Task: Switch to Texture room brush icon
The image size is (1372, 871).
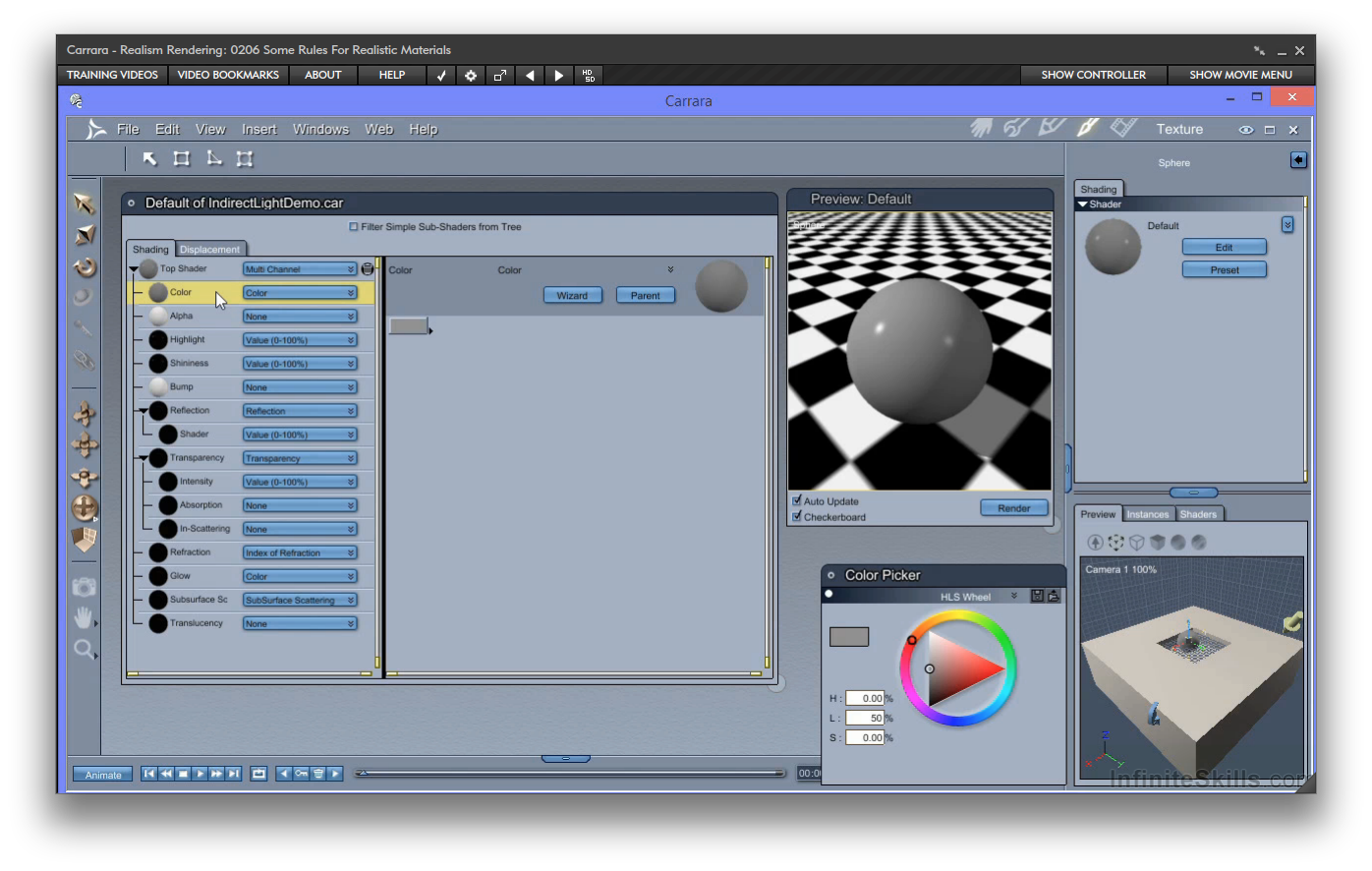Action: click(1087, 128)
